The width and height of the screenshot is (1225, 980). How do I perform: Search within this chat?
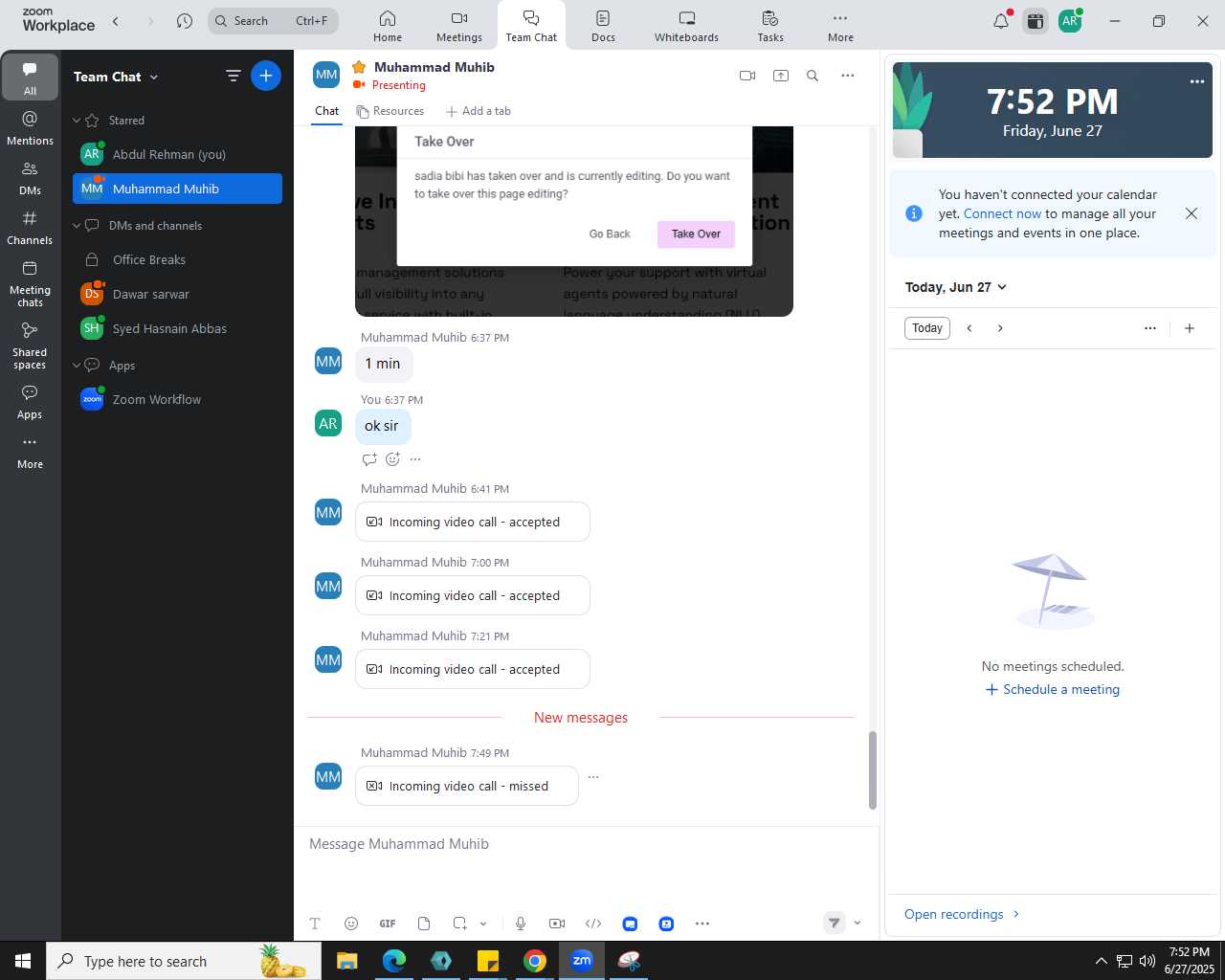(x=813, y=76)
